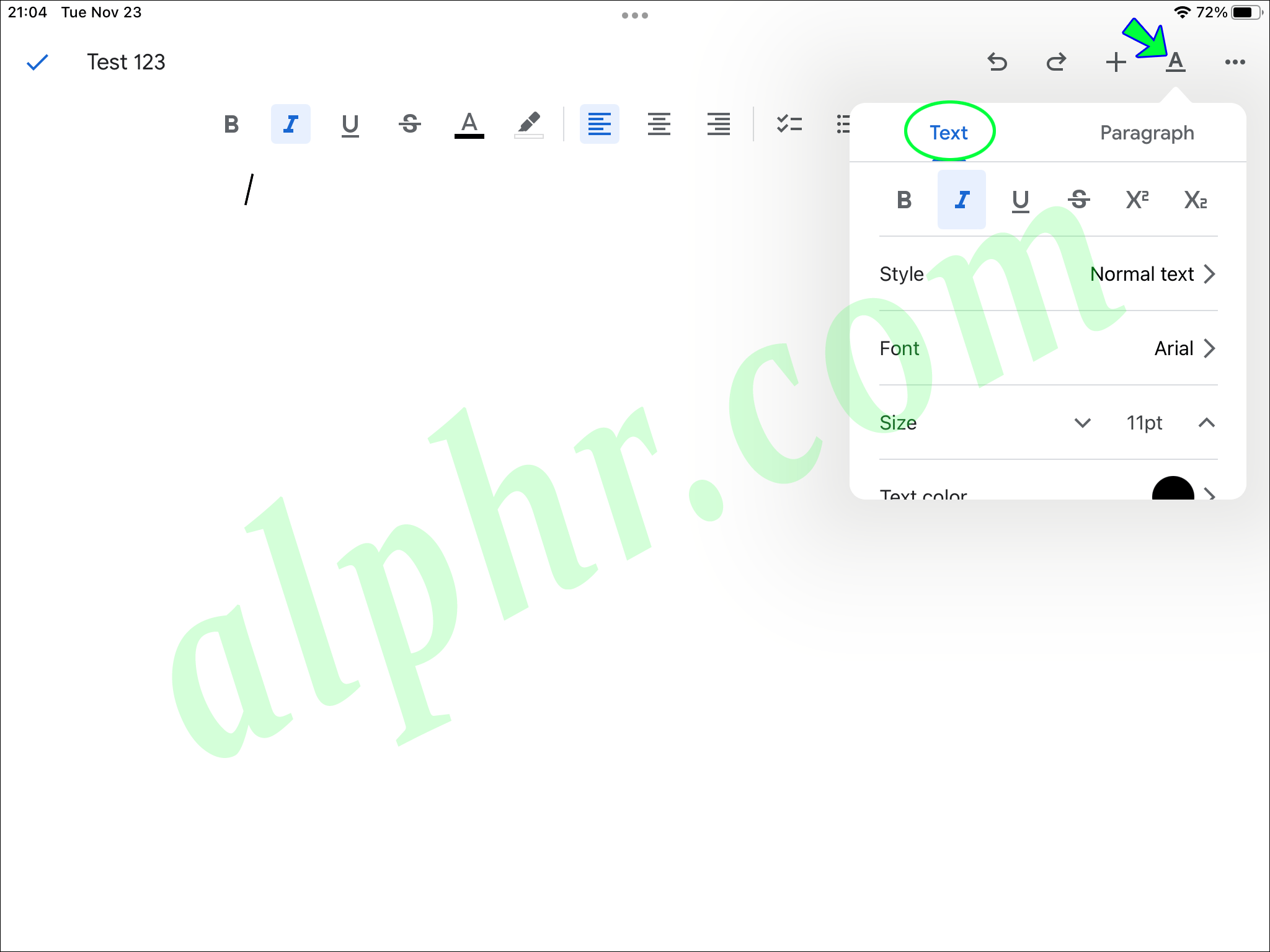Open the Insert menu with the plus icon
The height and width of the screenshot is (952, 1270).
click(x=1115, y=61)
